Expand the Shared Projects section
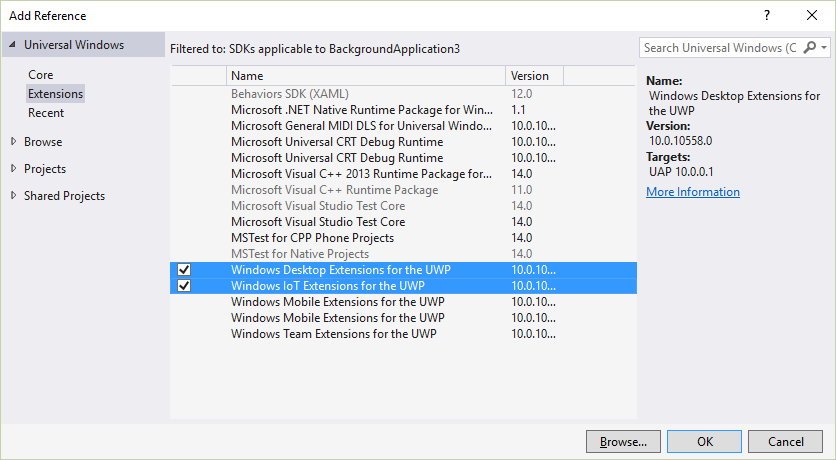This screenshot has width=836, height=460. [13, 195]
